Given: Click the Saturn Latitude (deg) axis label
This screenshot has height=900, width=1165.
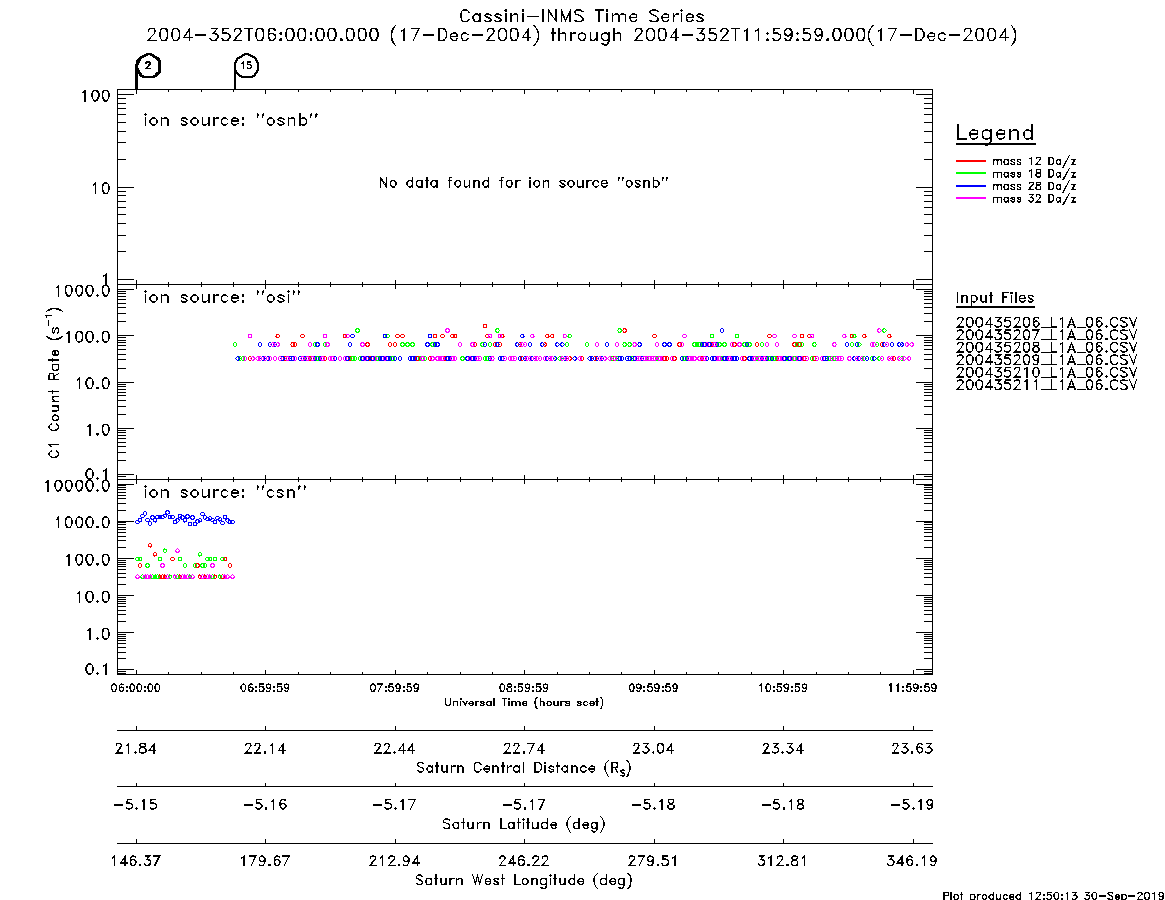Looking at the screenshot, I should (524, 824).
